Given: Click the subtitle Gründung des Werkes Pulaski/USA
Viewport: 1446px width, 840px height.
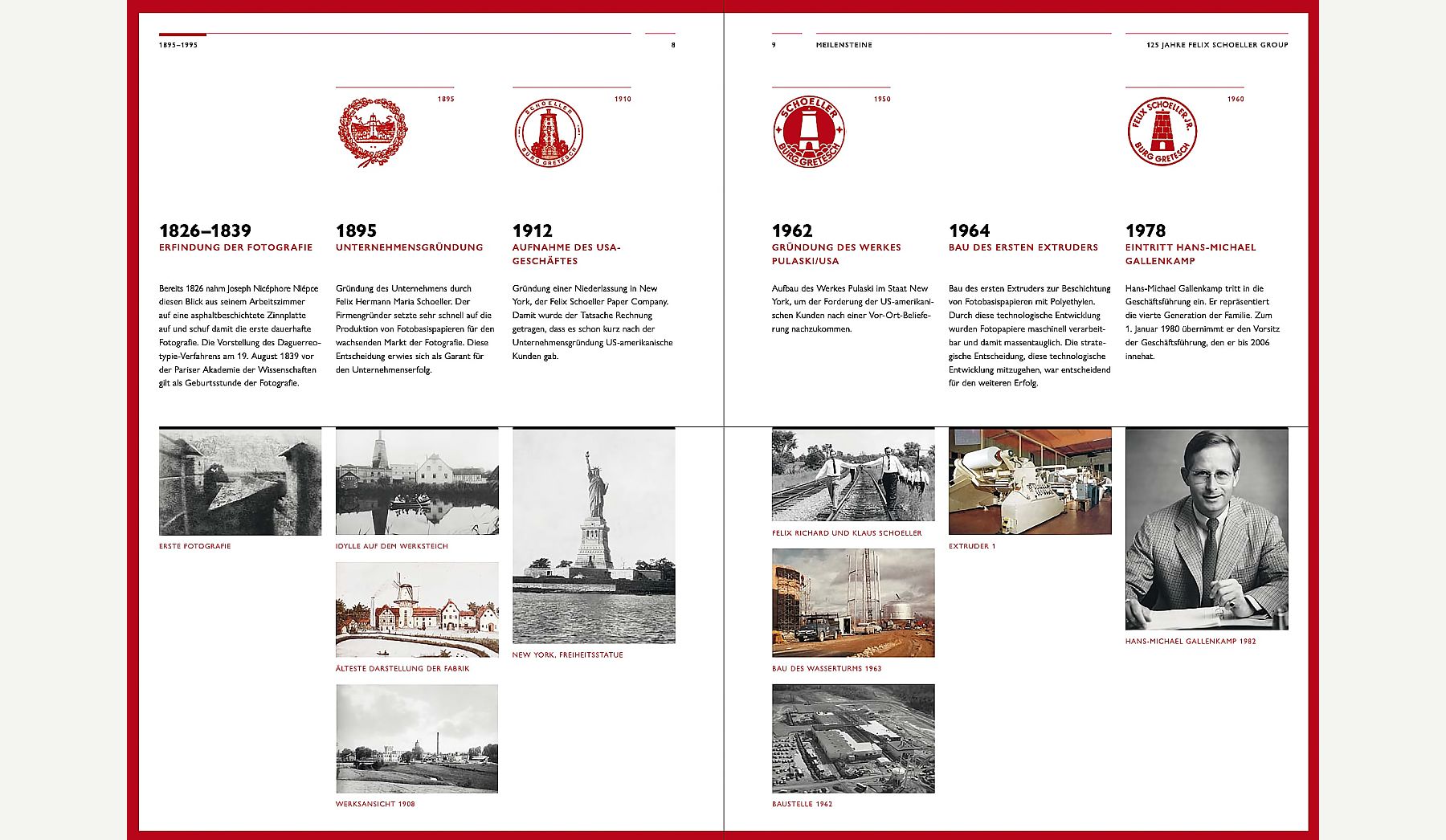Looking at the screenshot, I should coord(836,254).
